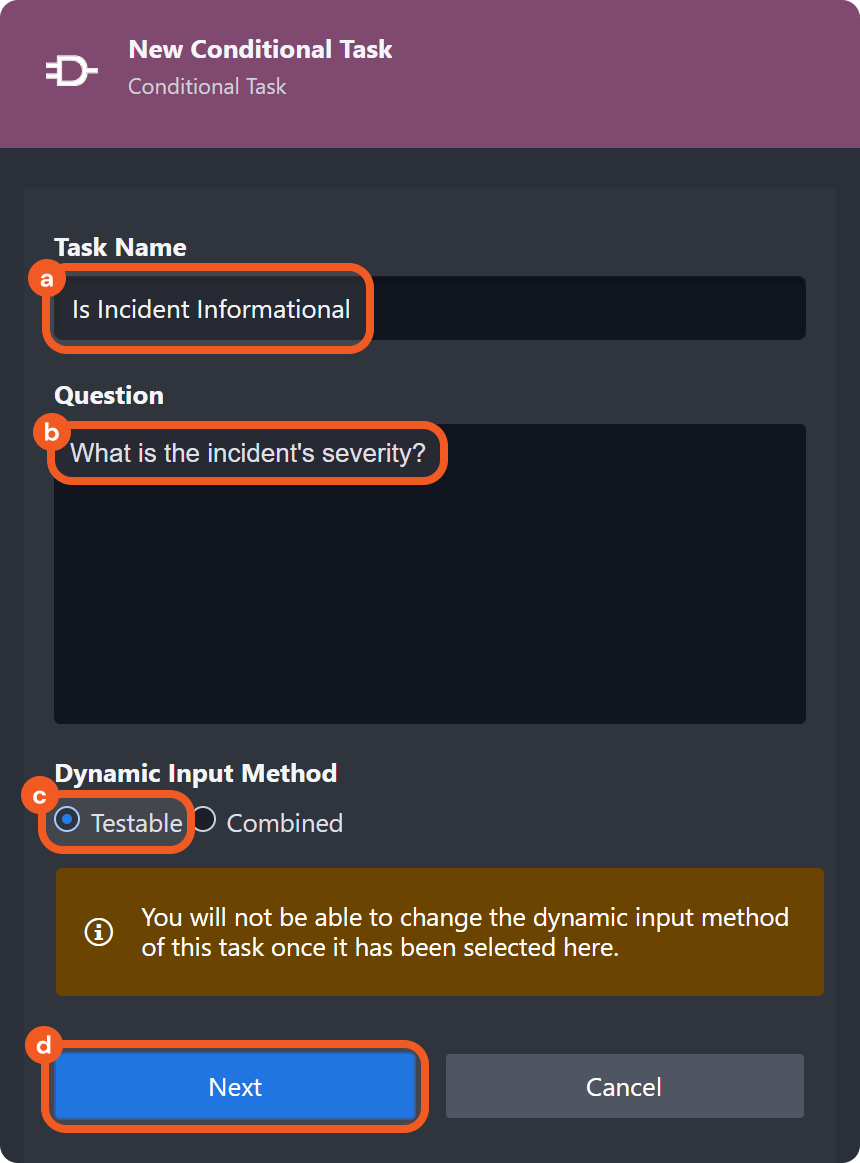
Task: Select the Combined dynamic input method
Action: coord(203,819)
